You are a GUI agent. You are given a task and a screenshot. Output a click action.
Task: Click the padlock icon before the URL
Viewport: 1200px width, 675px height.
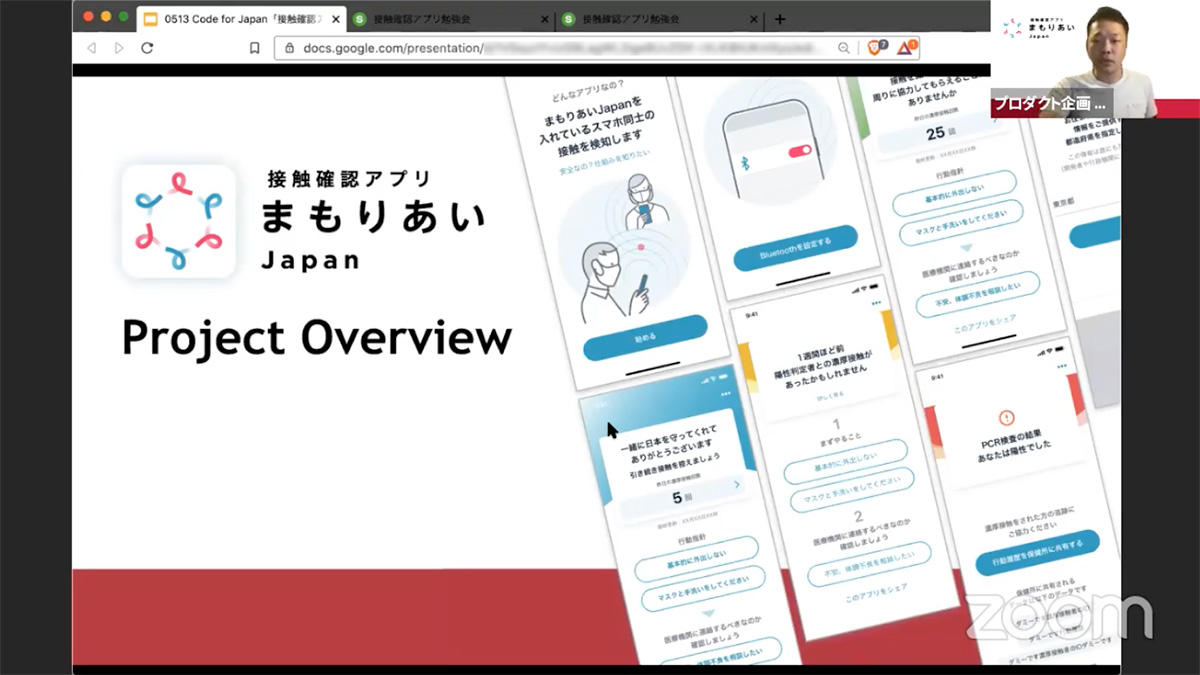290,47
